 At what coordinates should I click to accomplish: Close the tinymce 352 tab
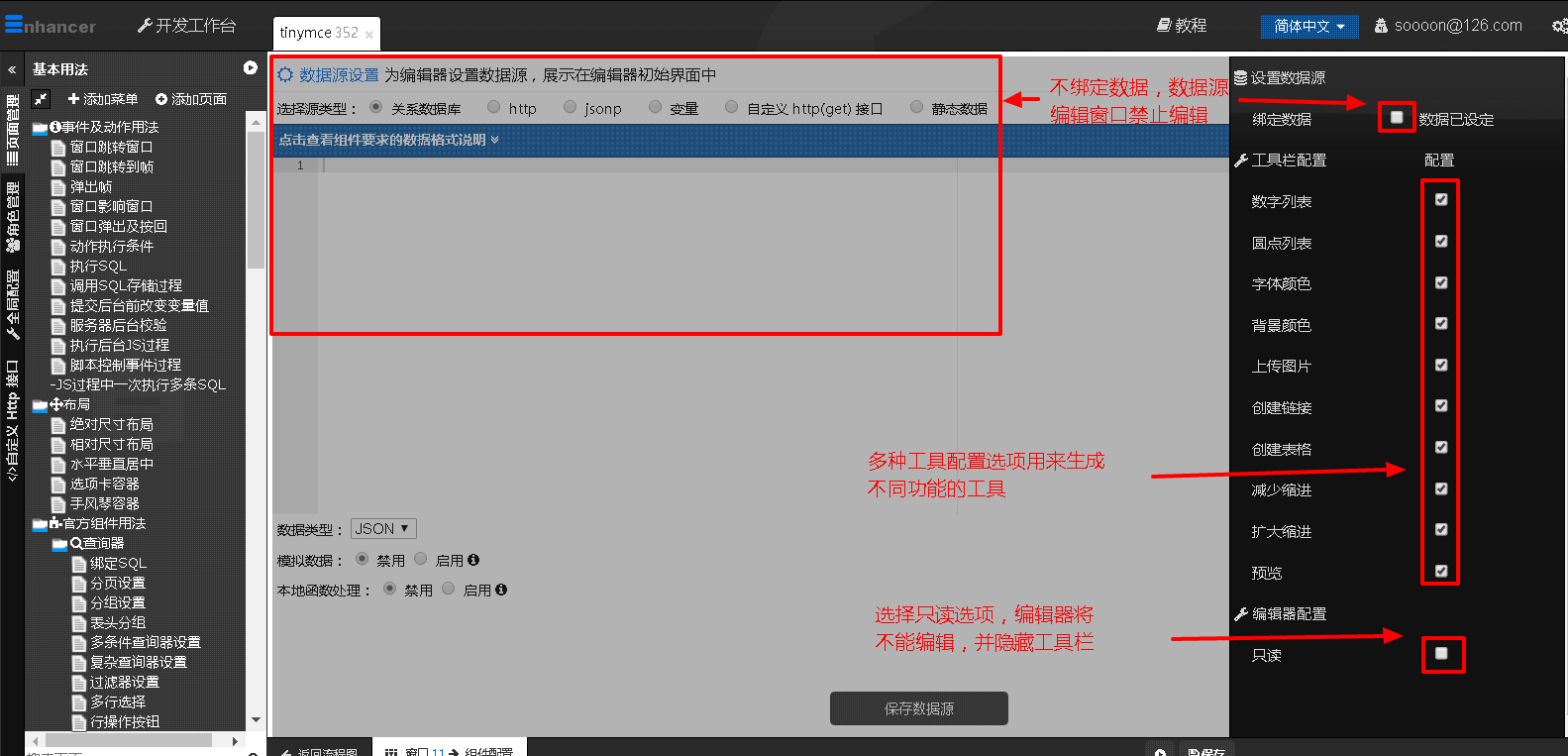369,35
